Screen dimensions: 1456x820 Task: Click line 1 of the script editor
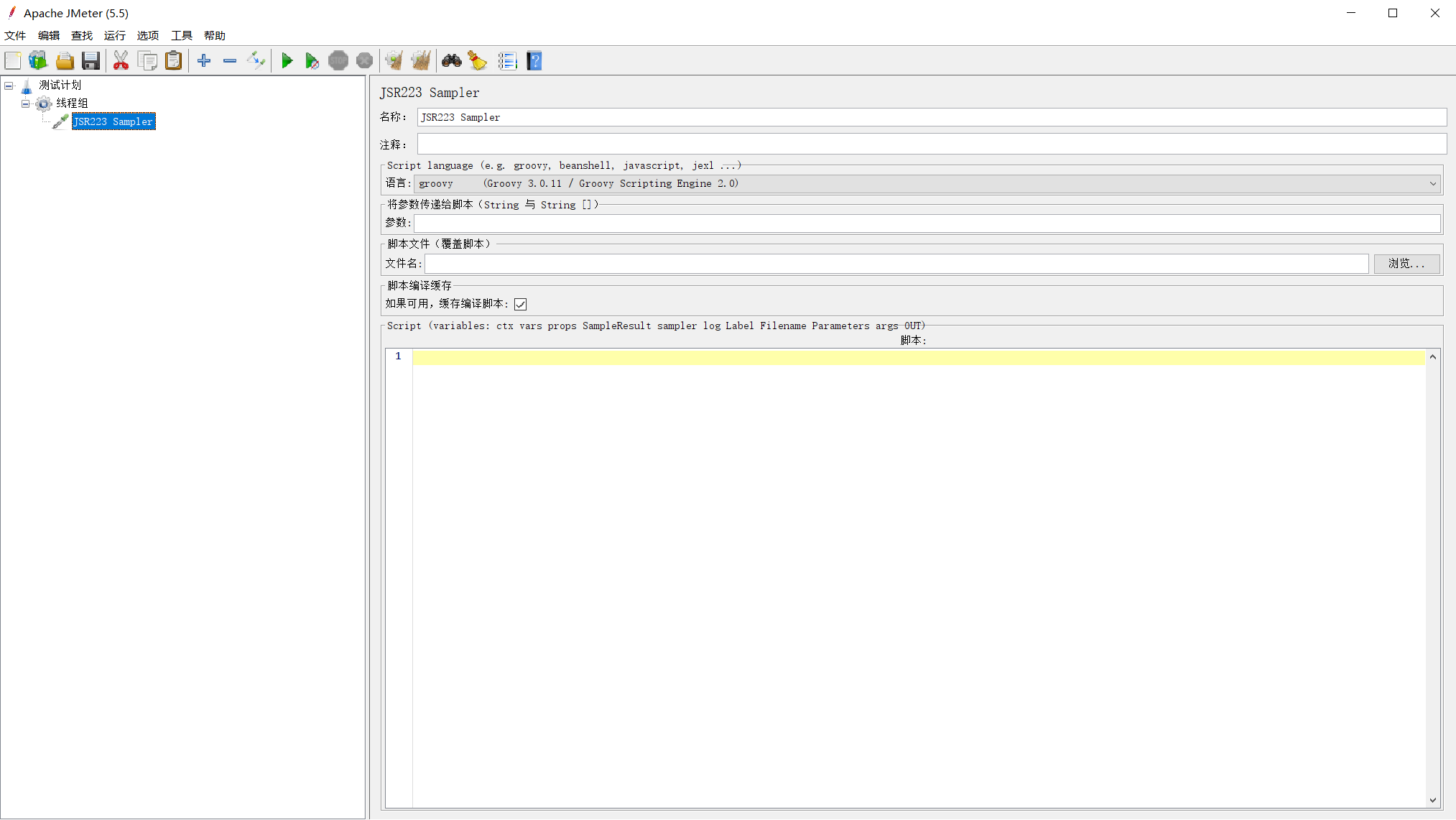[919, 357]
